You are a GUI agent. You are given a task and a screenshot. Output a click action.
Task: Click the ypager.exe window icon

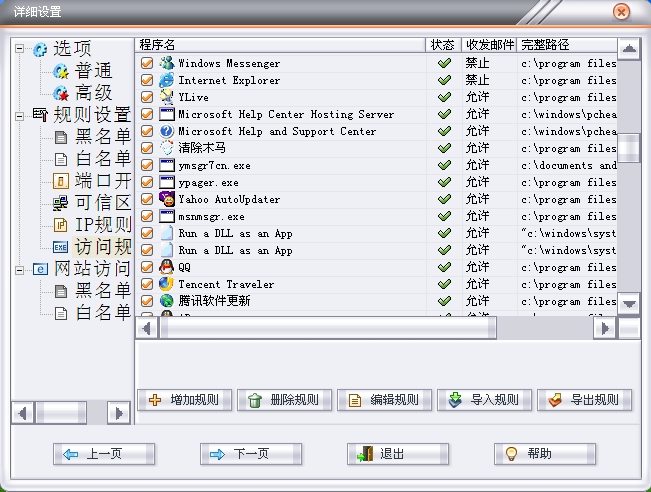tap(166, 182)
